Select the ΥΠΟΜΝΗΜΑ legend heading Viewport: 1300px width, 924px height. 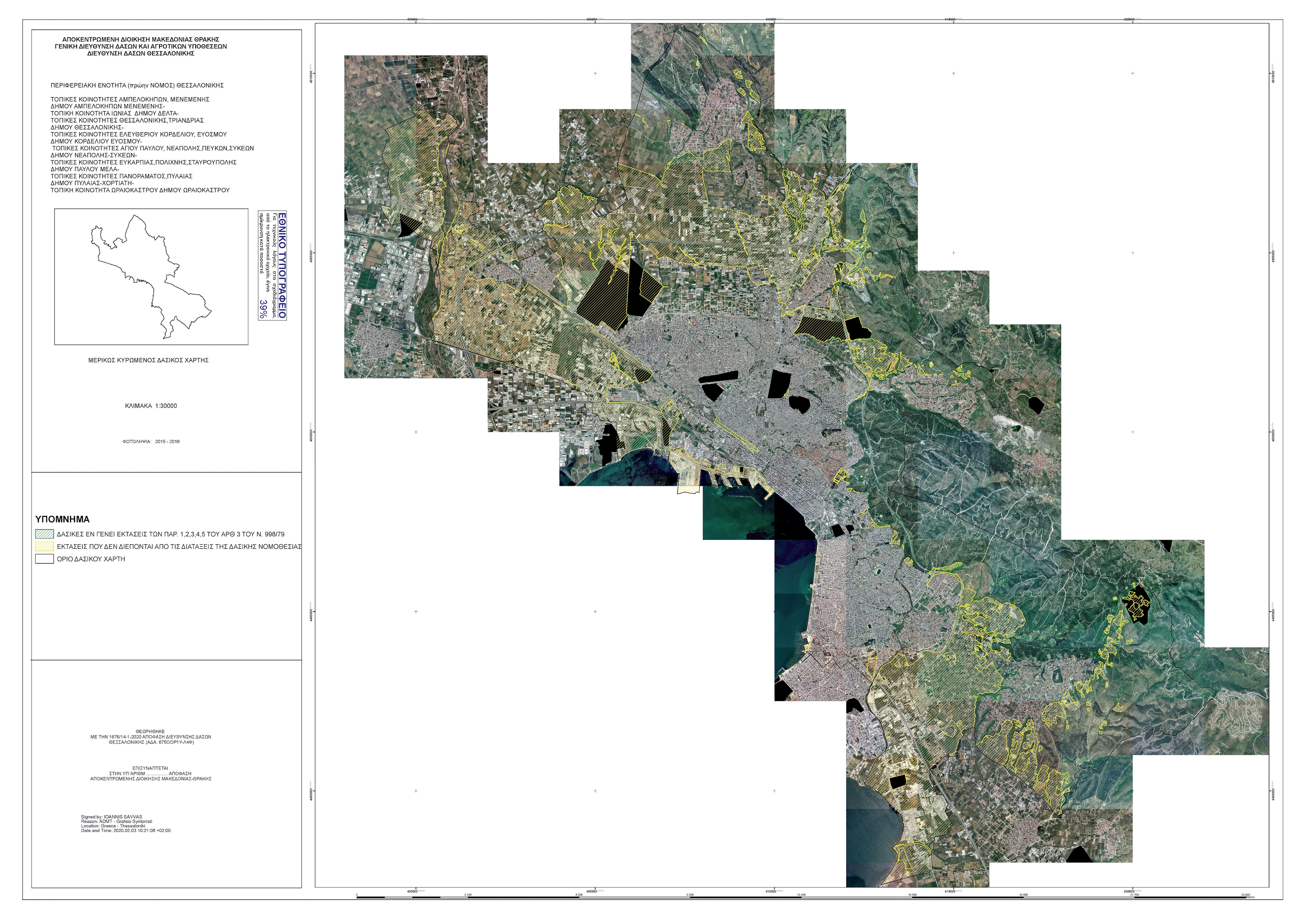[x=63, y=519]
